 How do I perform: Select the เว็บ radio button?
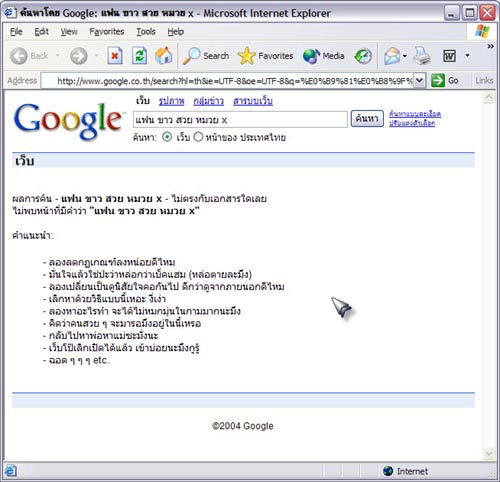click(x=167, y=137)
